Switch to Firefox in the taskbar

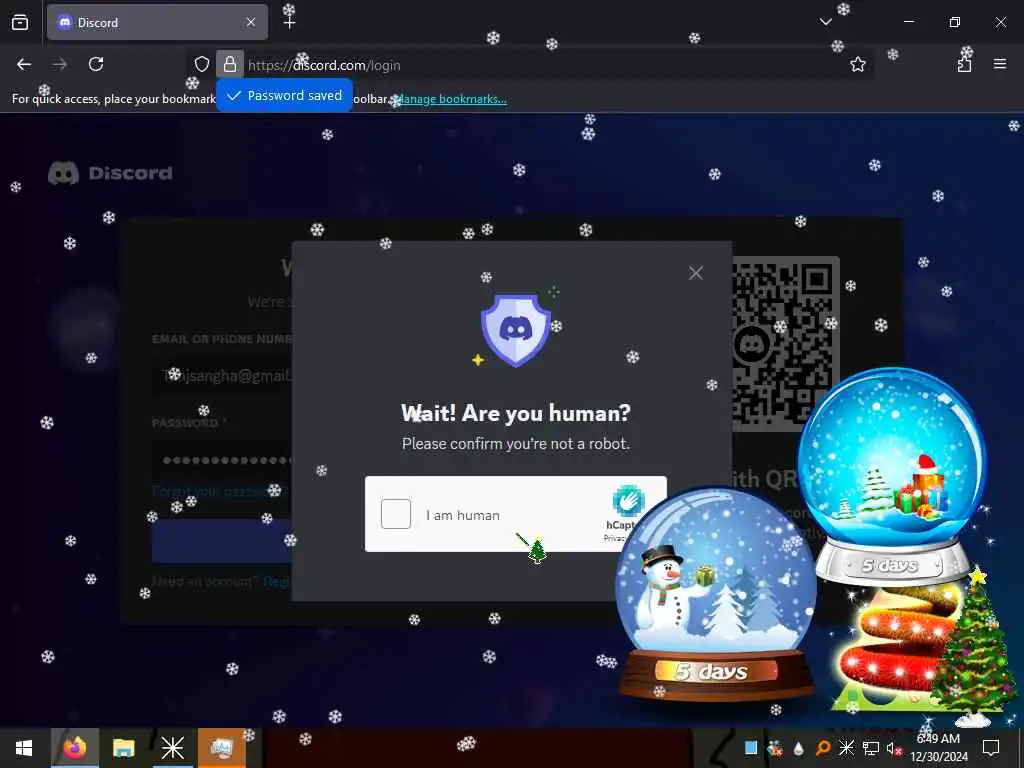tap(74, 748)
